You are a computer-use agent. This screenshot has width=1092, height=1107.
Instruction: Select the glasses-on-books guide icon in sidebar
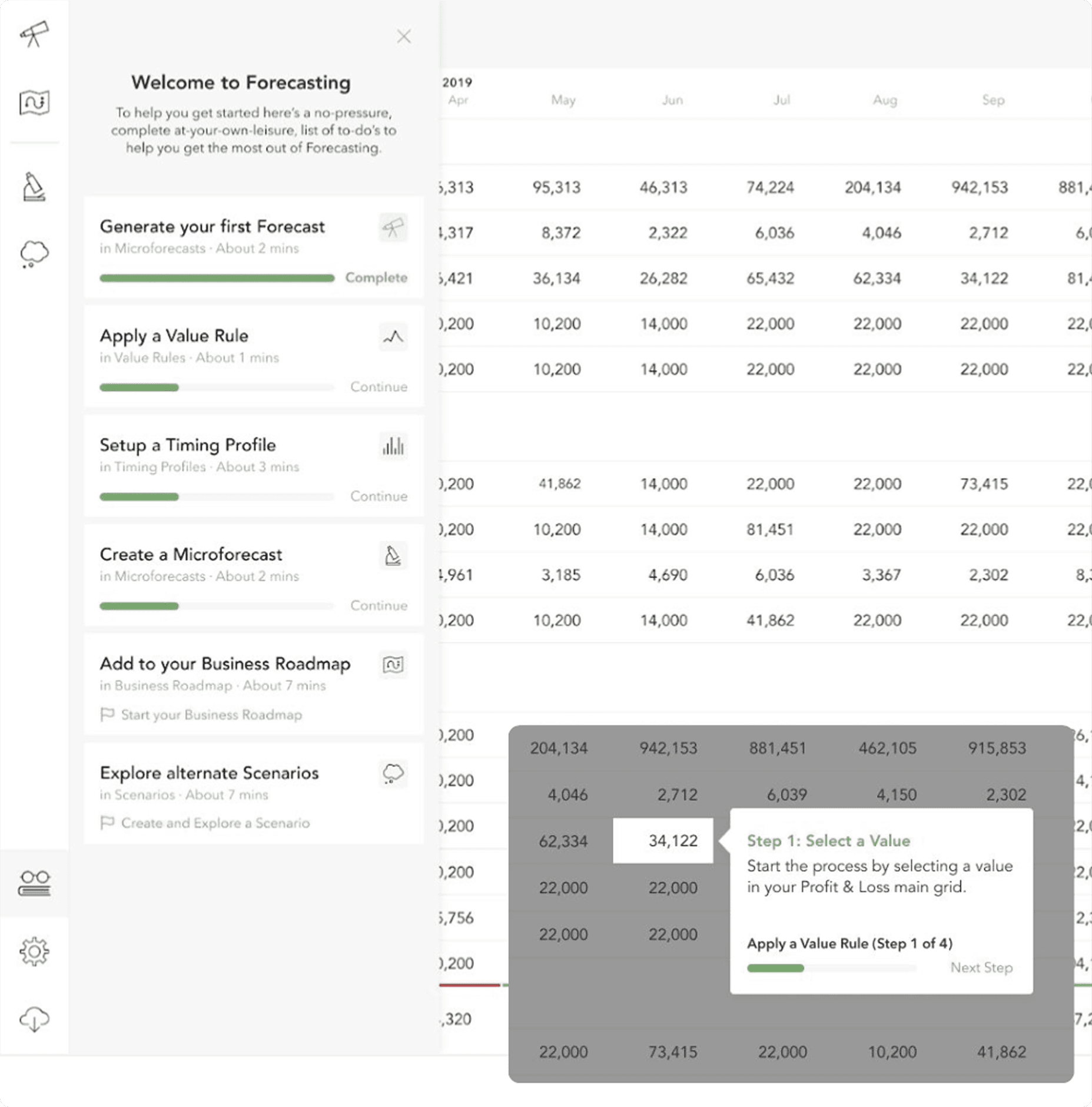tap(34, 883)
